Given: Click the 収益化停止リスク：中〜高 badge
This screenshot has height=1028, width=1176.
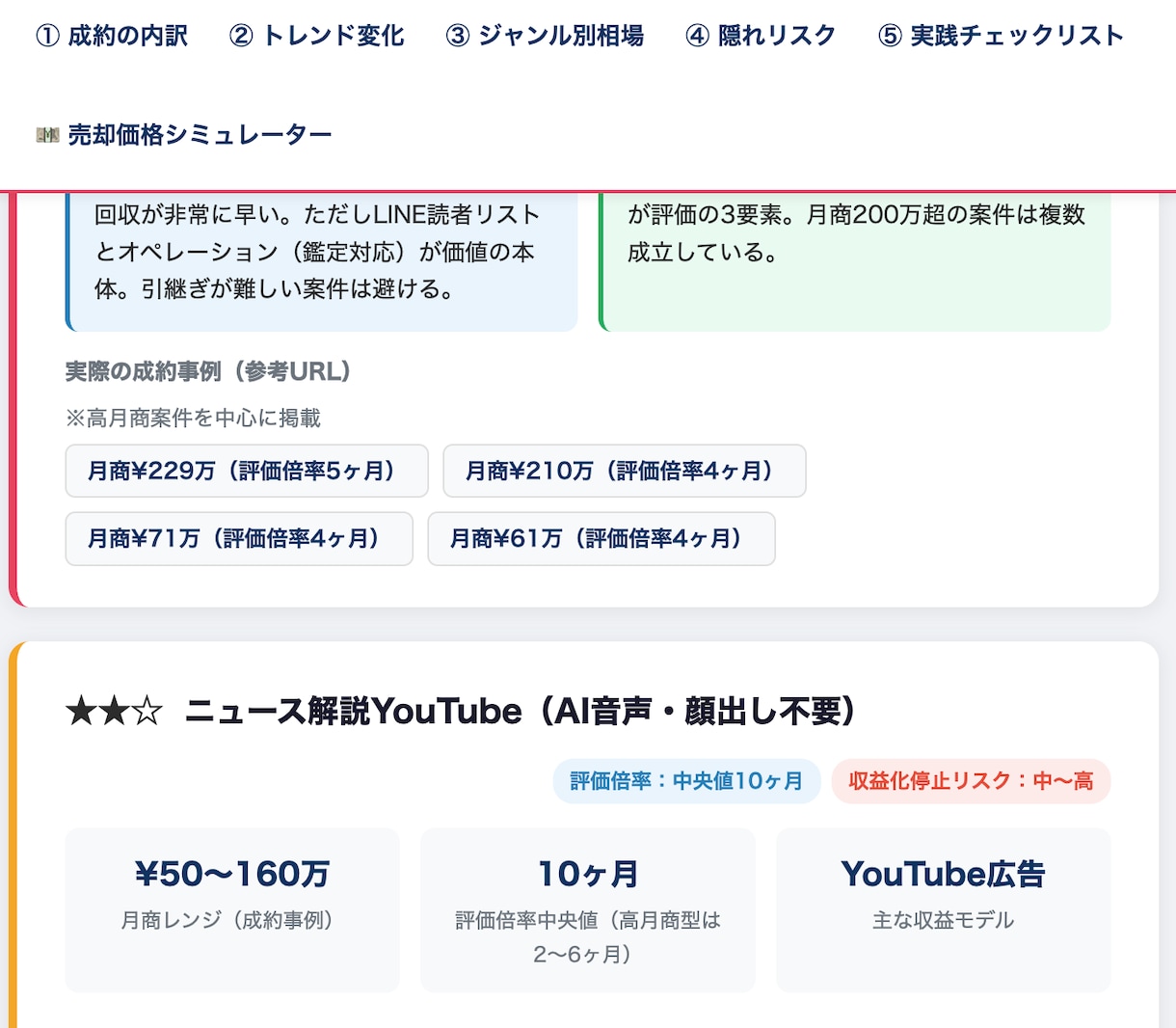Looking at the screenshot, I should pyautogui.click(x=971, y=781).
